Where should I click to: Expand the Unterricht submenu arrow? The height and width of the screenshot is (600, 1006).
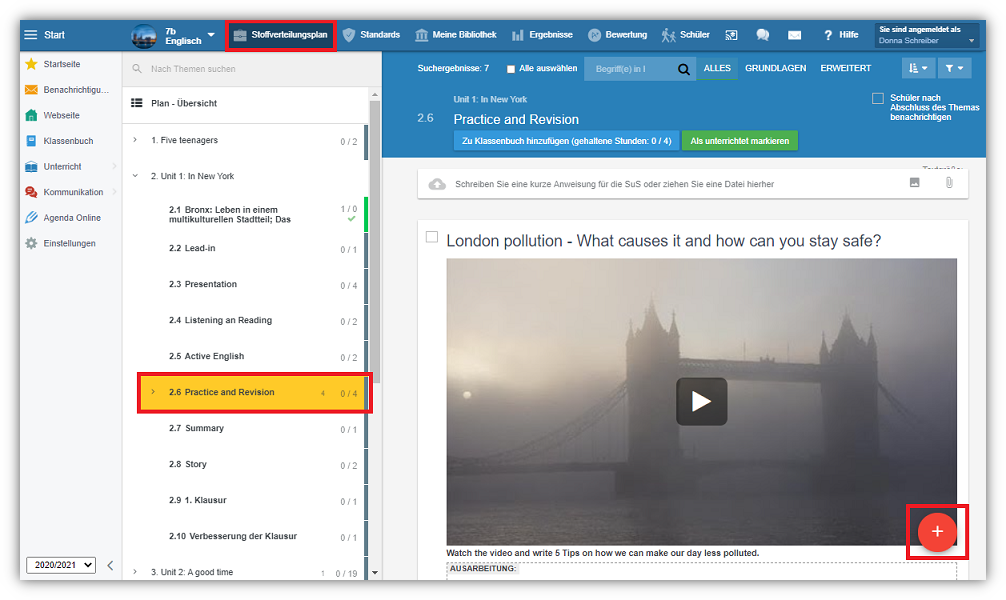(x=114, y=166)
